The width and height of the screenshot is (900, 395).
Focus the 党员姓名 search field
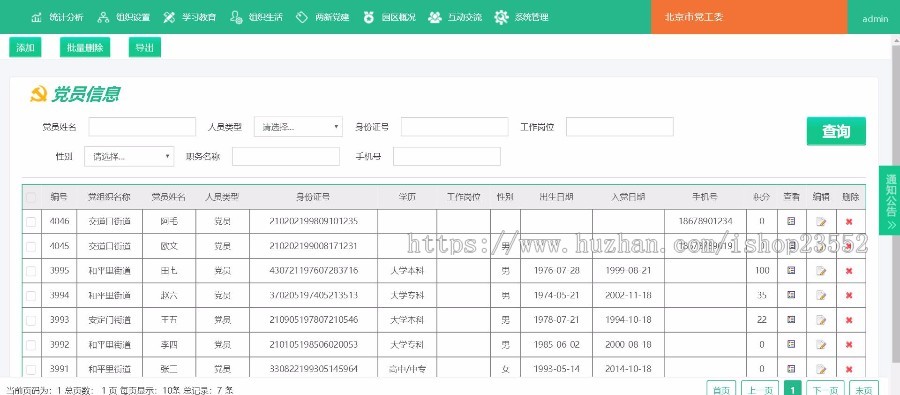pyautogui.click(x=142, y=127)
